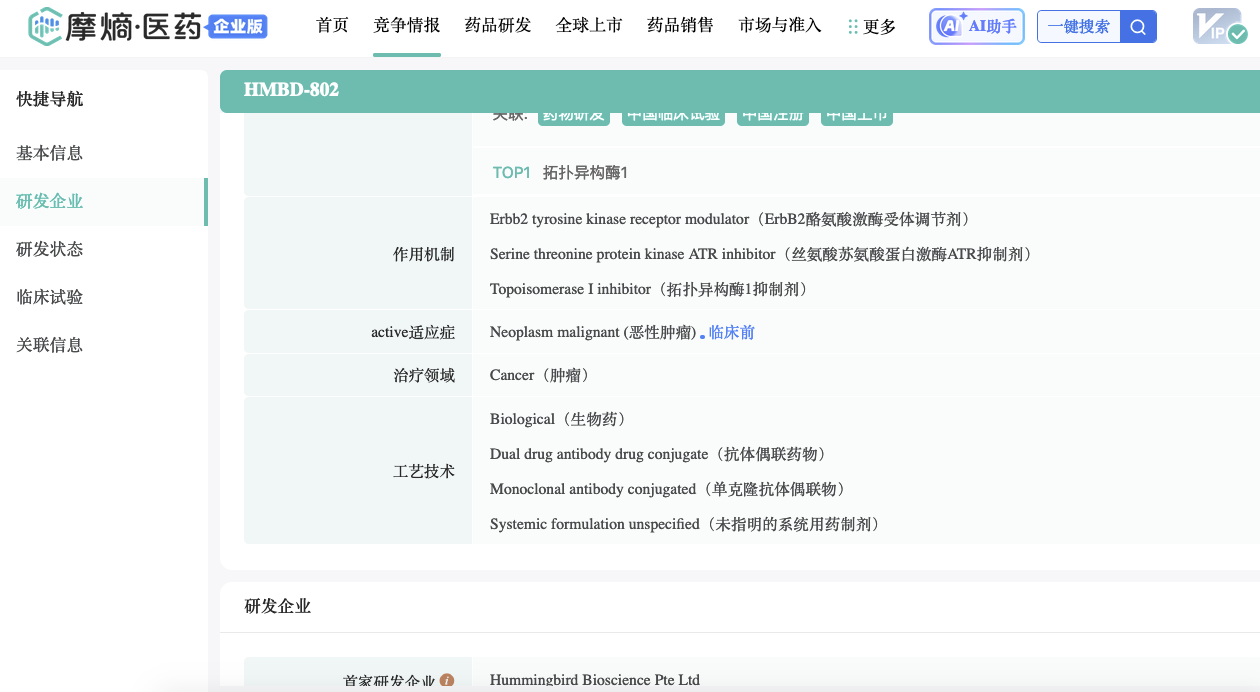The image size is (1260, 692).
Task: Click the info icon beside 首家研发企业
Action: 447,681
